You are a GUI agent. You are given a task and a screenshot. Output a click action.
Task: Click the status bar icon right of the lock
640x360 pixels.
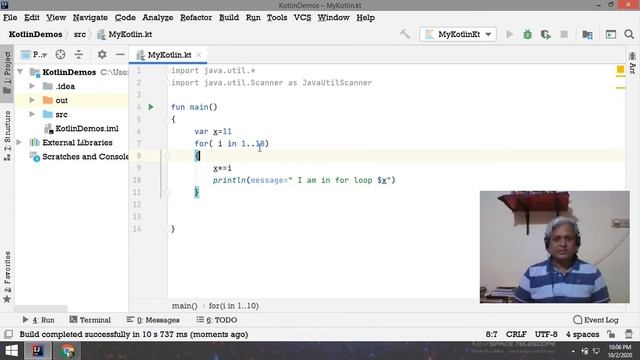tap(629, 334)
